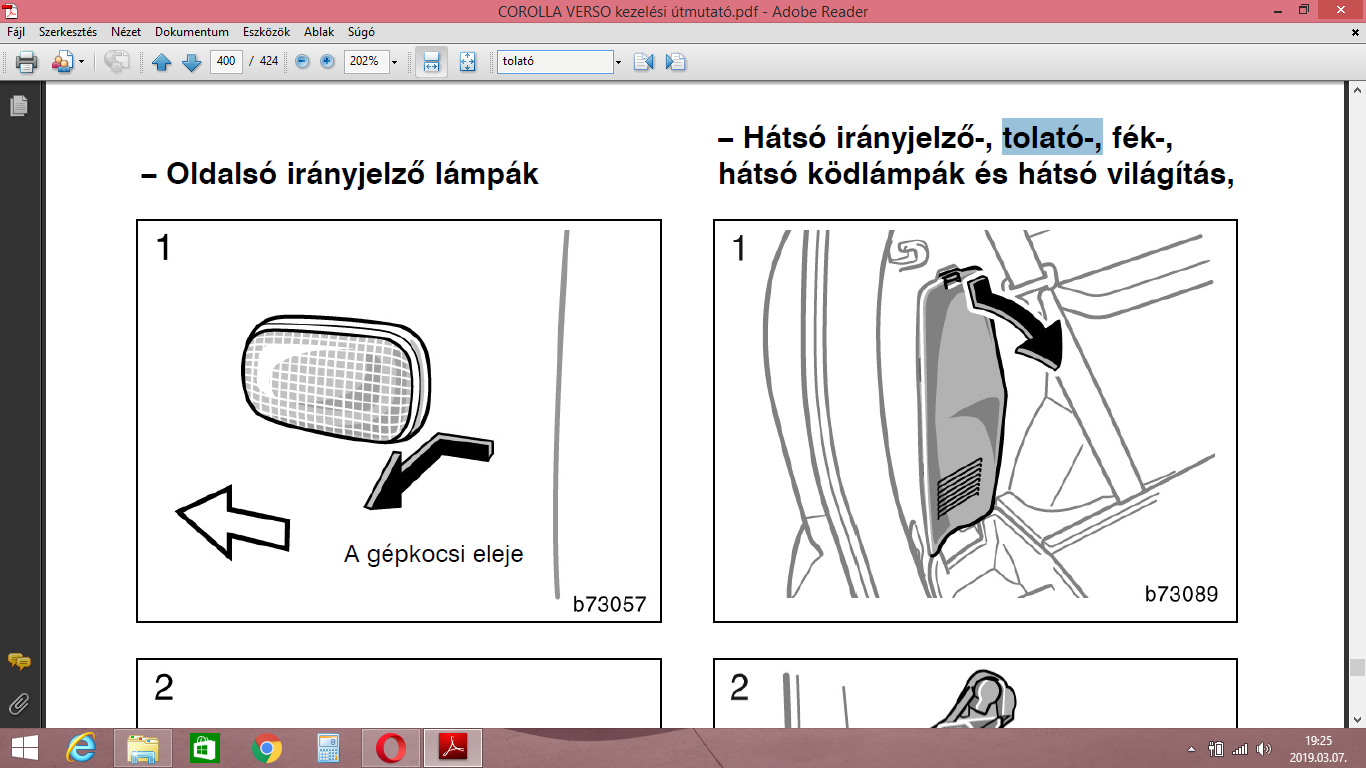Find previous occurrence of tolató
This screenshot has height=768, width=1366.
[643, 62]
